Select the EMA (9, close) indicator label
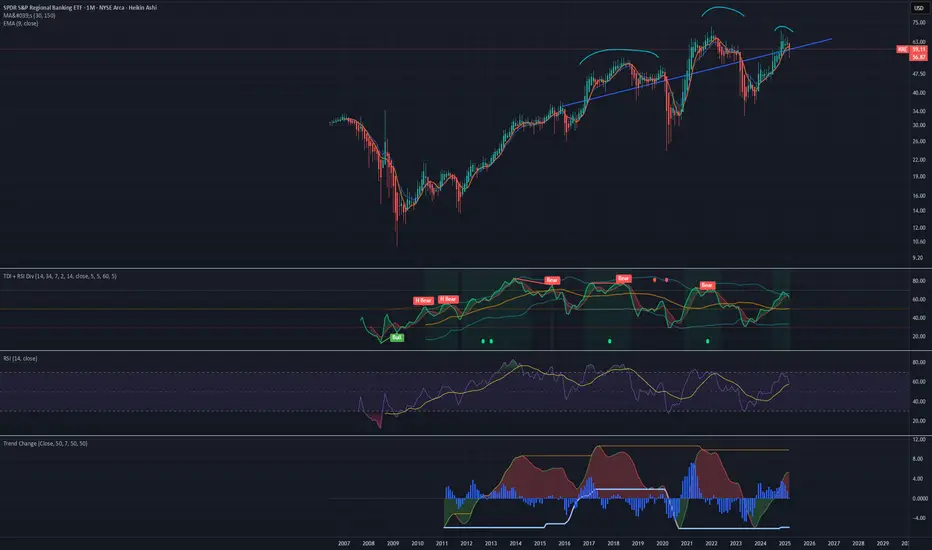 pyautogui.click(x=21, y=24)
